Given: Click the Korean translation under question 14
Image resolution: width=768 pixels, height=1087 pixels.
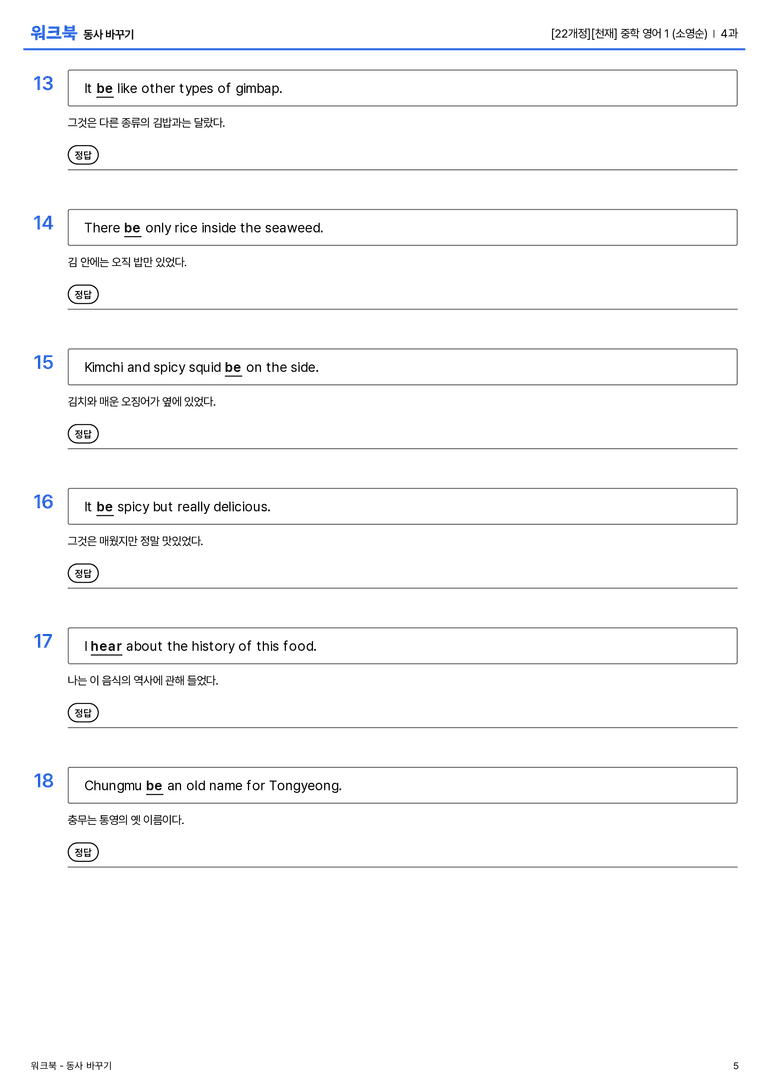Looking at the screenshot, I should pyautogui.click(x=127, y=262).
